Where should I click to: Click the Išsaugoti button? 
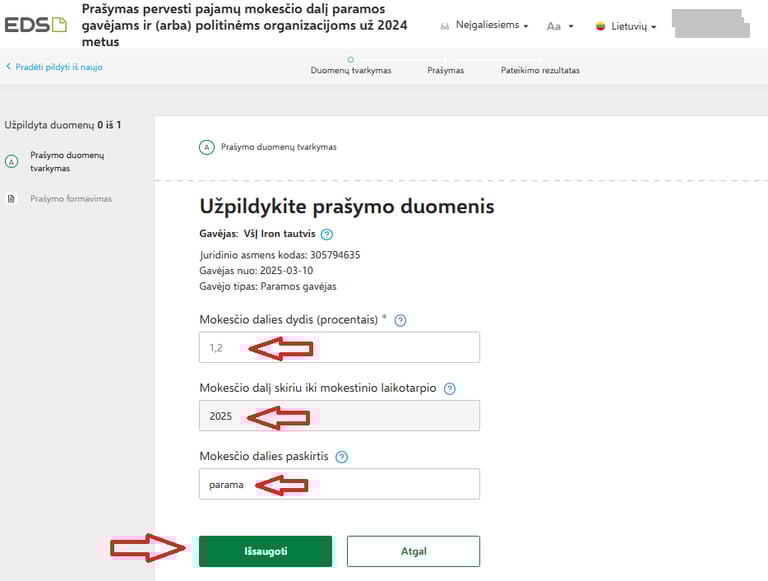265,551
